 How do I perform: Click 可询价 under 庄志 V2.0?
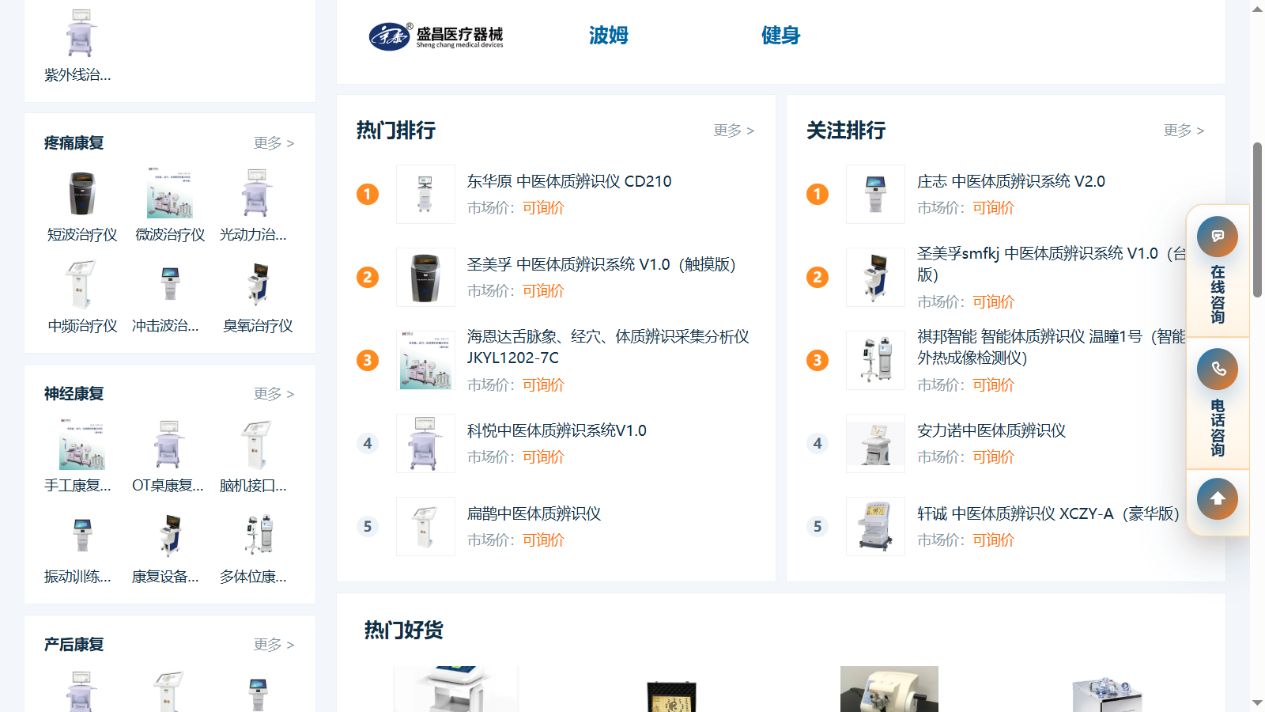[993, 207]
